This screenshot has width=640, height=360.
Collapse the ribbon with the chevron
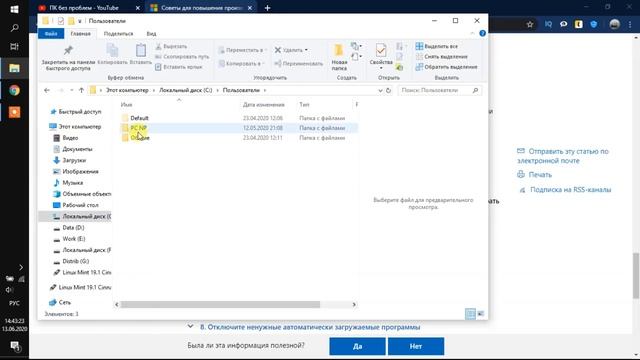point(472,33)
